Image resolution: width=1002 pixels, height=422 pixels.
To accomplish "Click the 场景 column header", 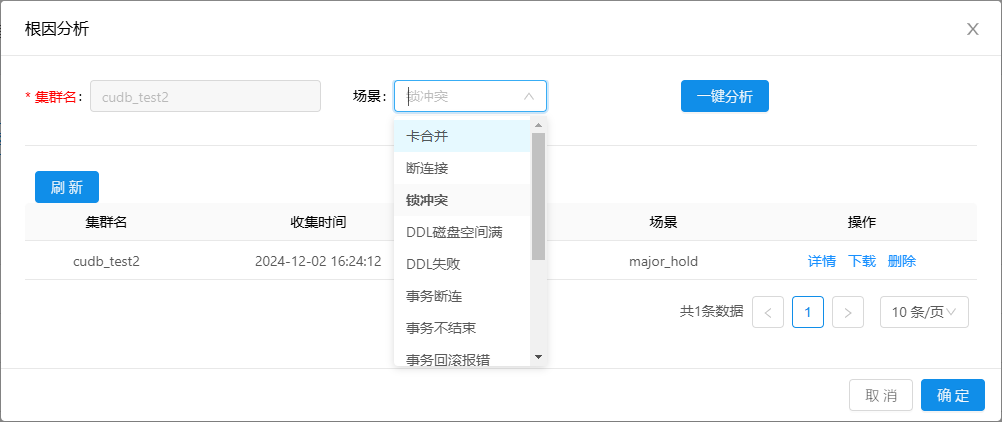I will coord(663,222).
